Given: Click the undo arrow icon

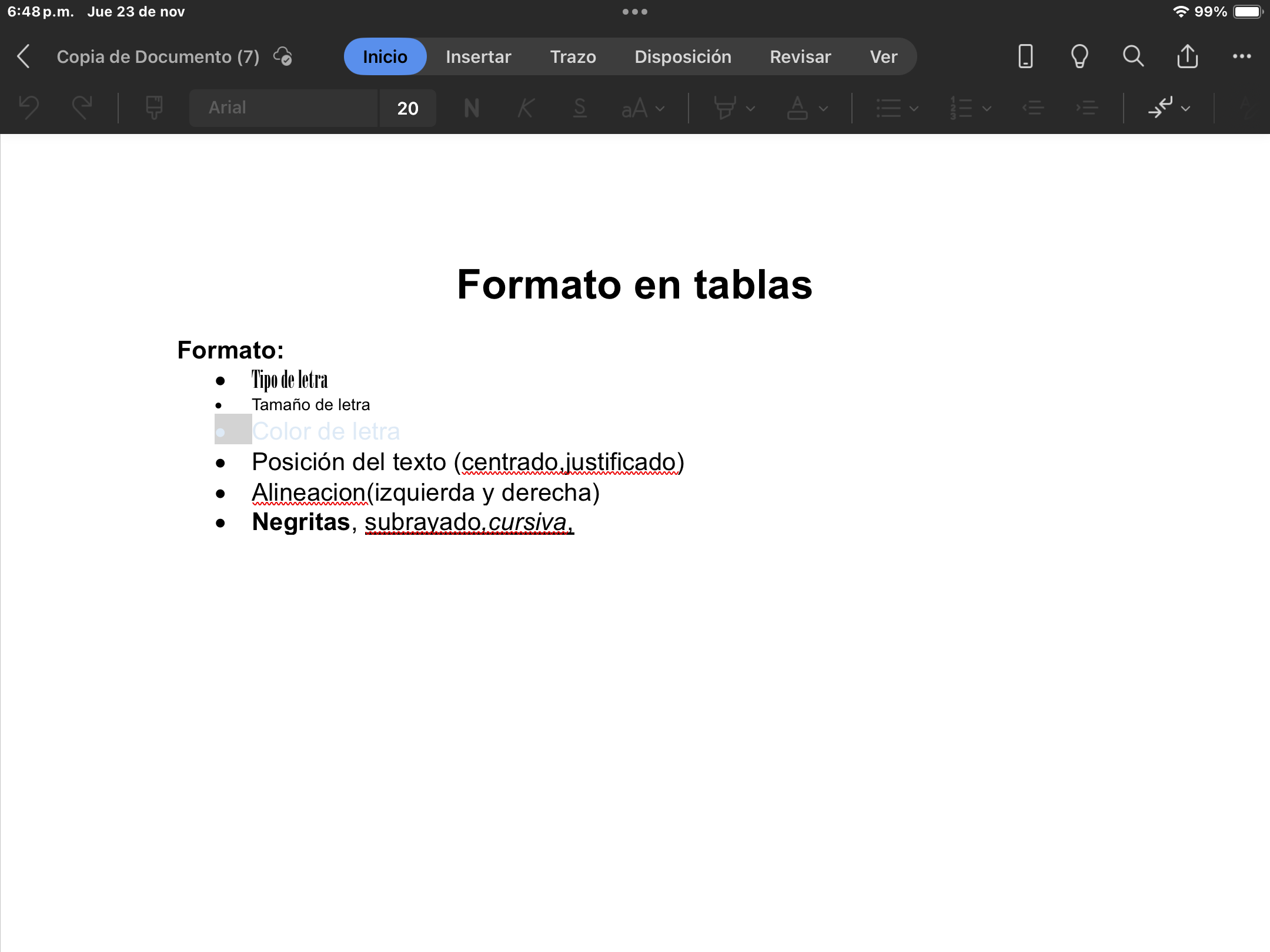Looking at the screenshot, I should (29, 108).
